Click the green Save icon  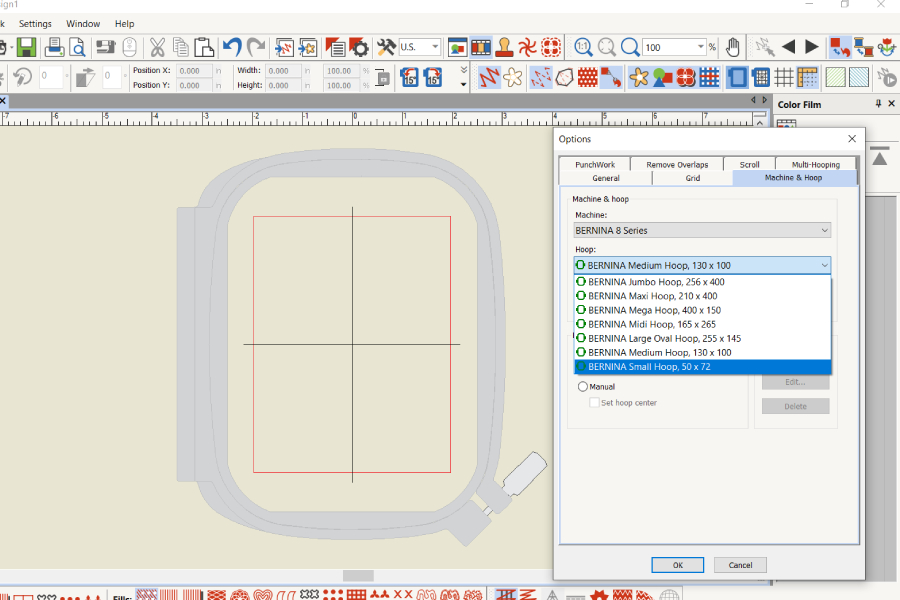pyautogui.click(x=26, y=47)
